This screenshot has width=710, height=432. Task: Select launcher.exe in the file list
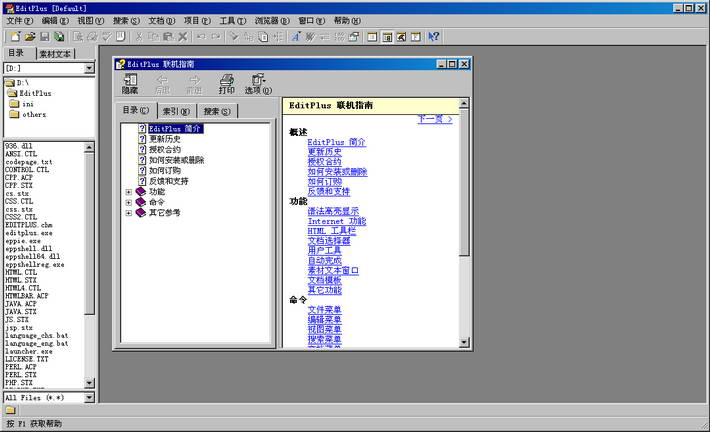[x=29, y=351]
